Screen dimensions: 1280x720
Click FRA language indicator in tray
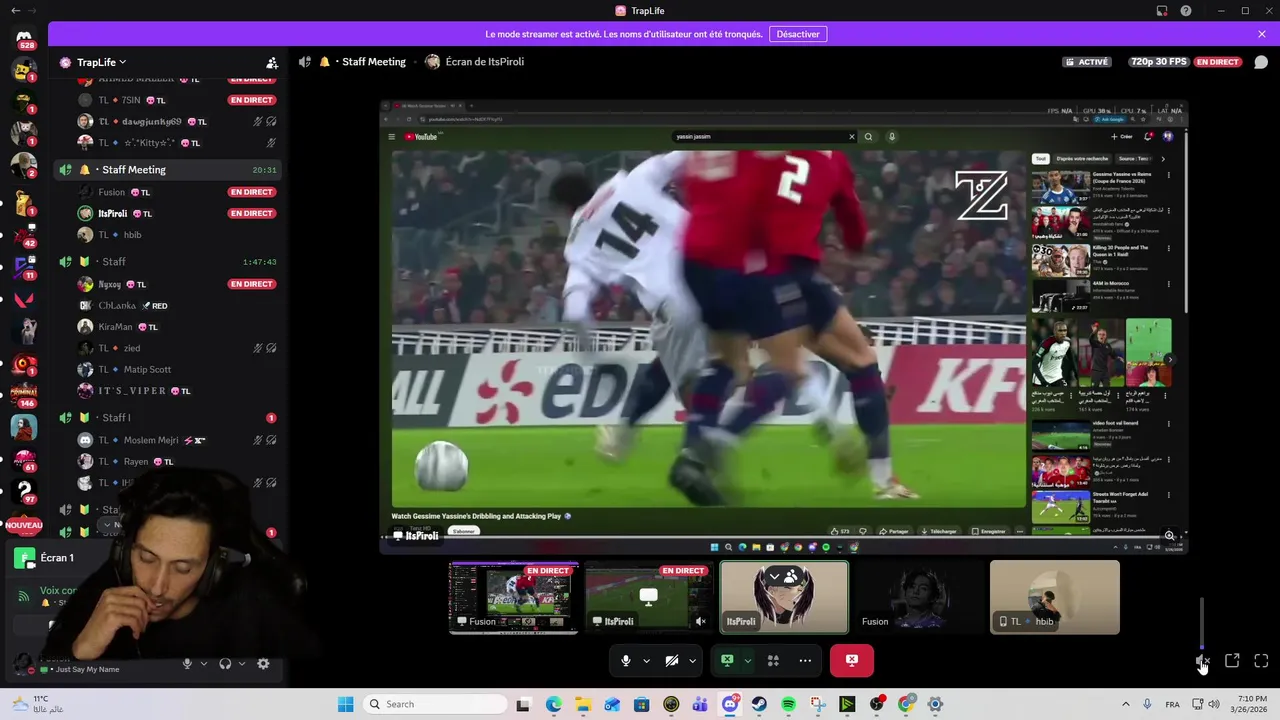pos(1172,704)
